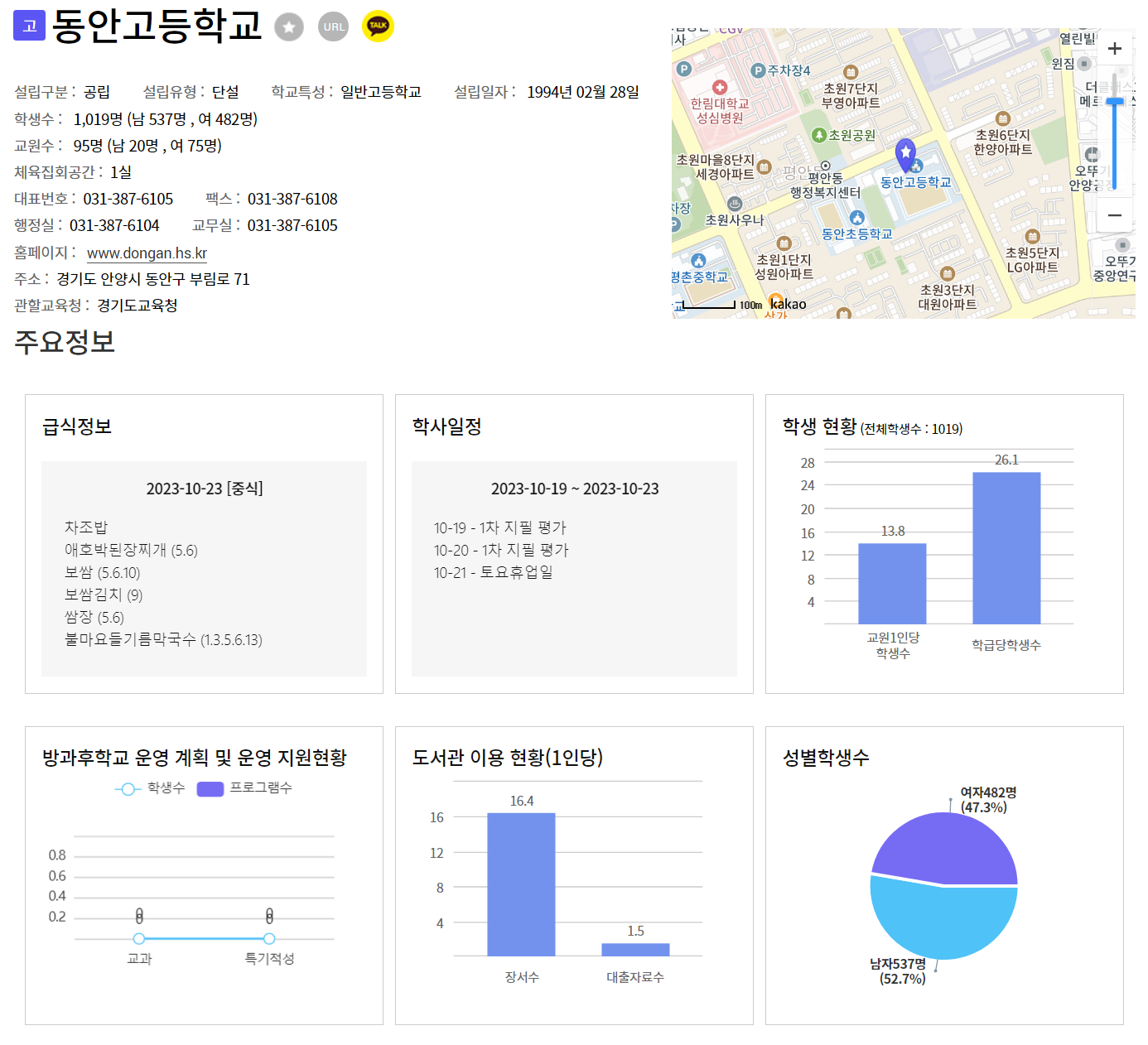Zoom in the map with plus button

(x=1115, y=49)
